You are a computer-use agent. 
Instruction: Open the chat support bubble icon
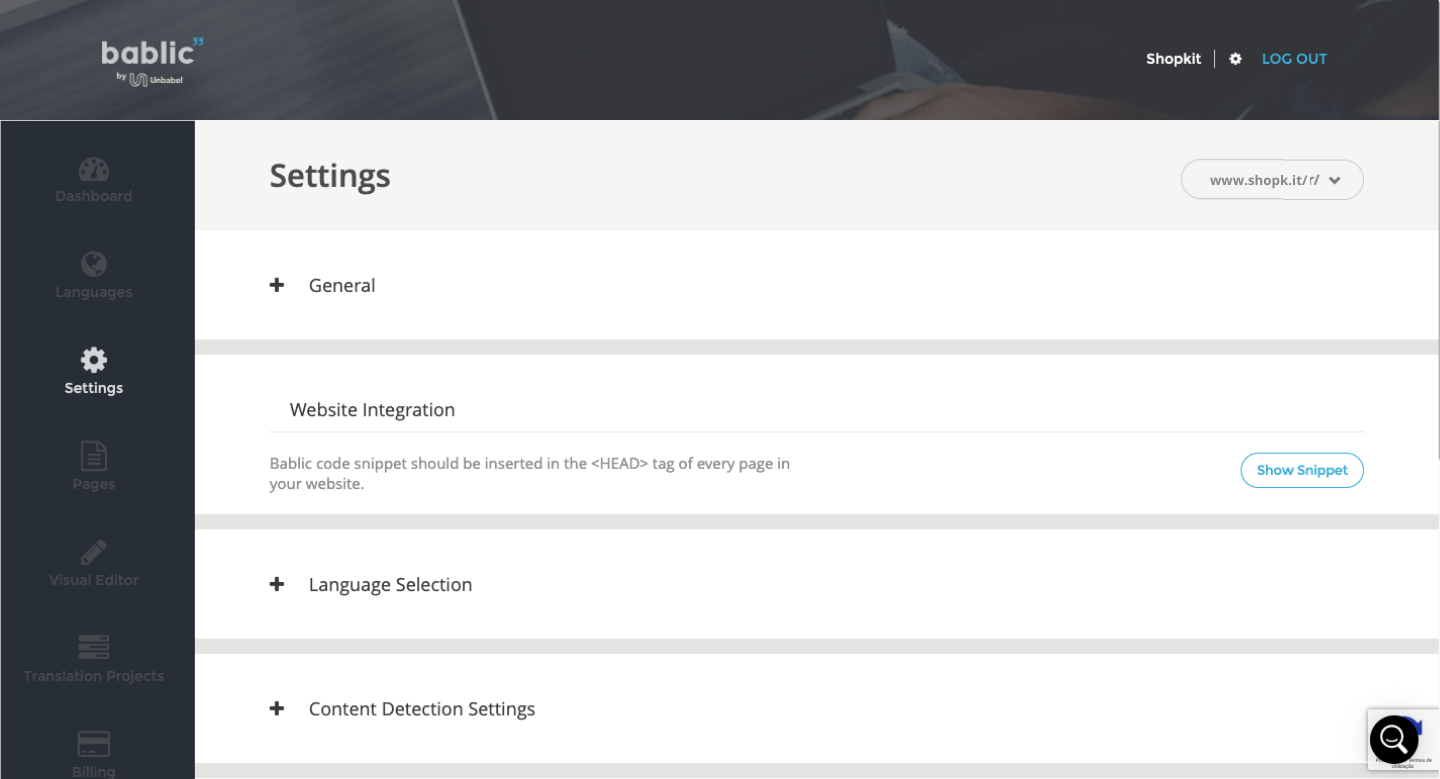click(1394, 740)
